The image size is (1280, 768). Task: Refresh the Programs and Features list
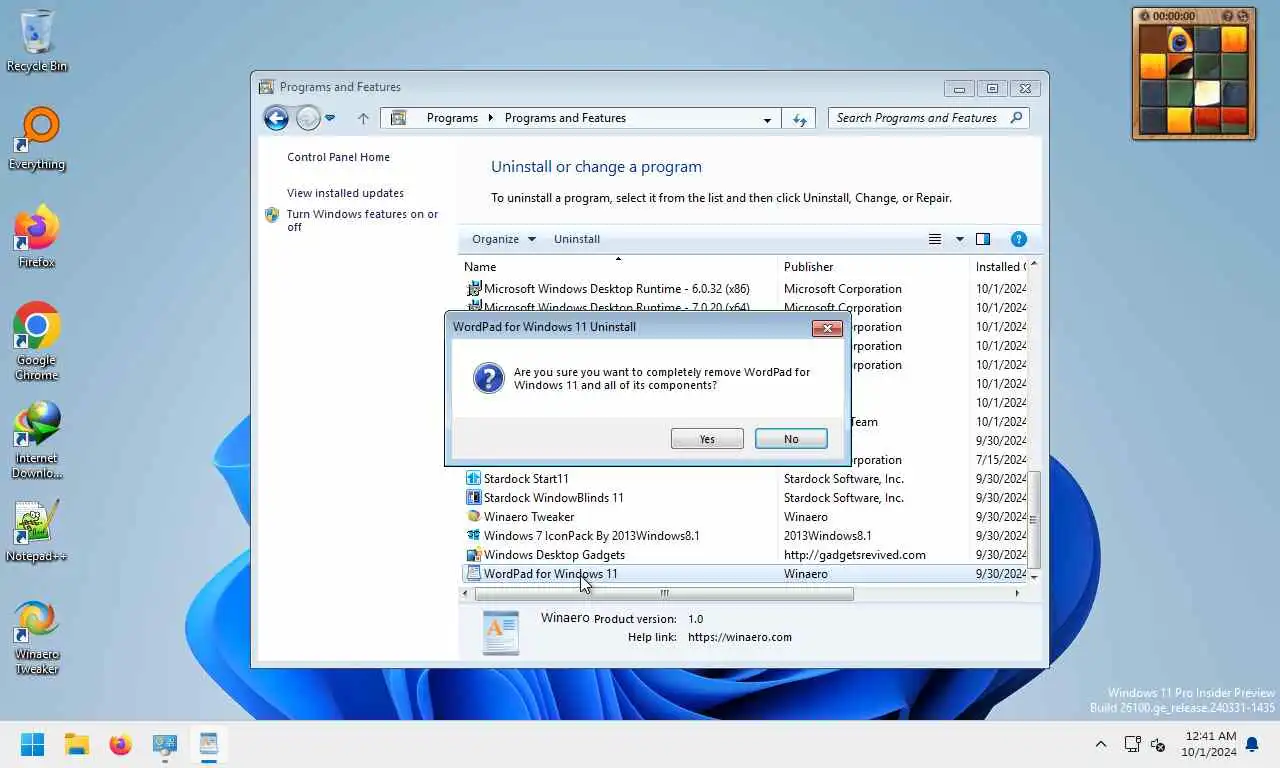click(x=799, y=118)
